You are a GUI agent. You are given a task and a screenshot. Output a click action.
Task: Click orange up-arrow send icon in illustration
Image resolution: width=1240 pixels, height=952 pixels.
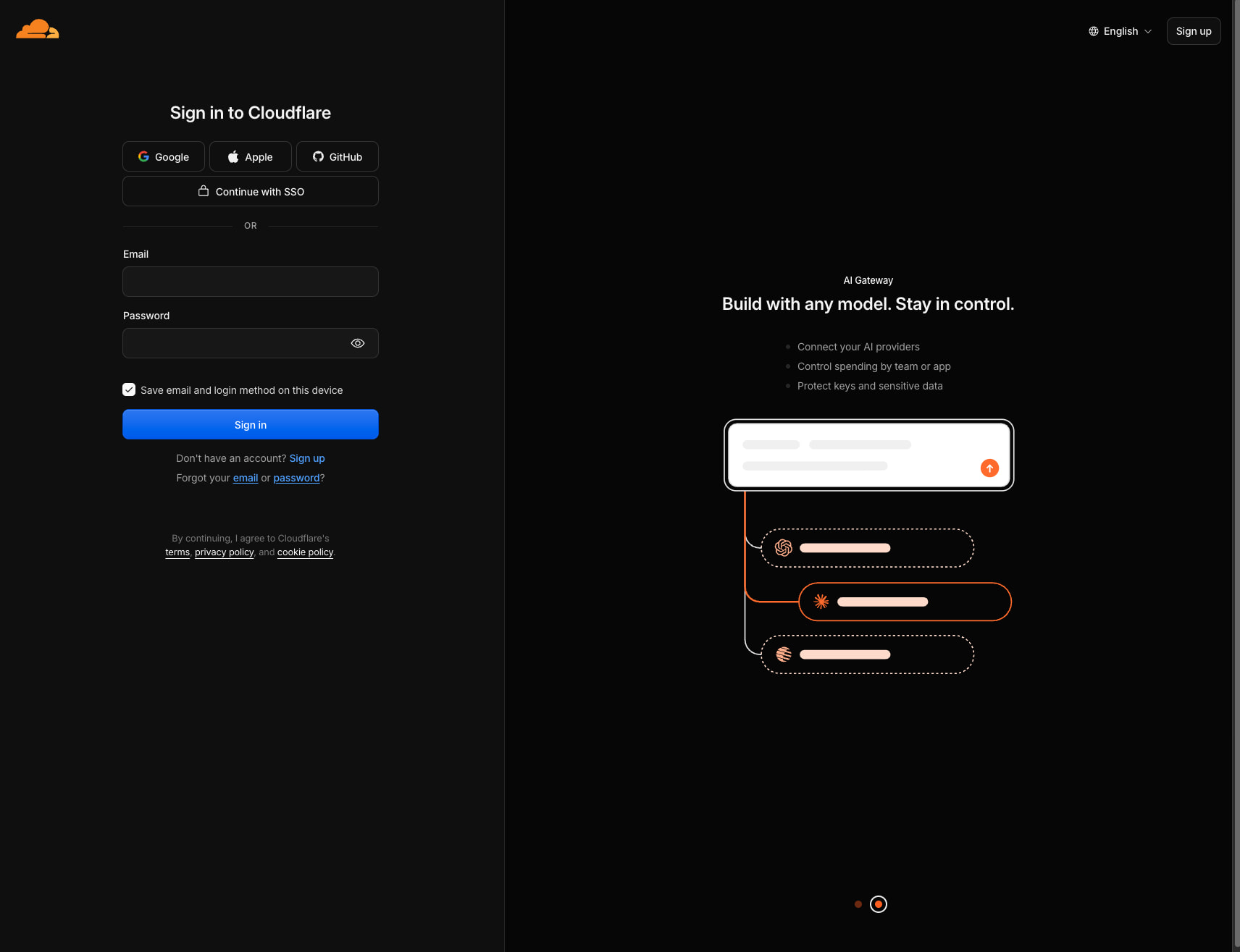(989, 468)
